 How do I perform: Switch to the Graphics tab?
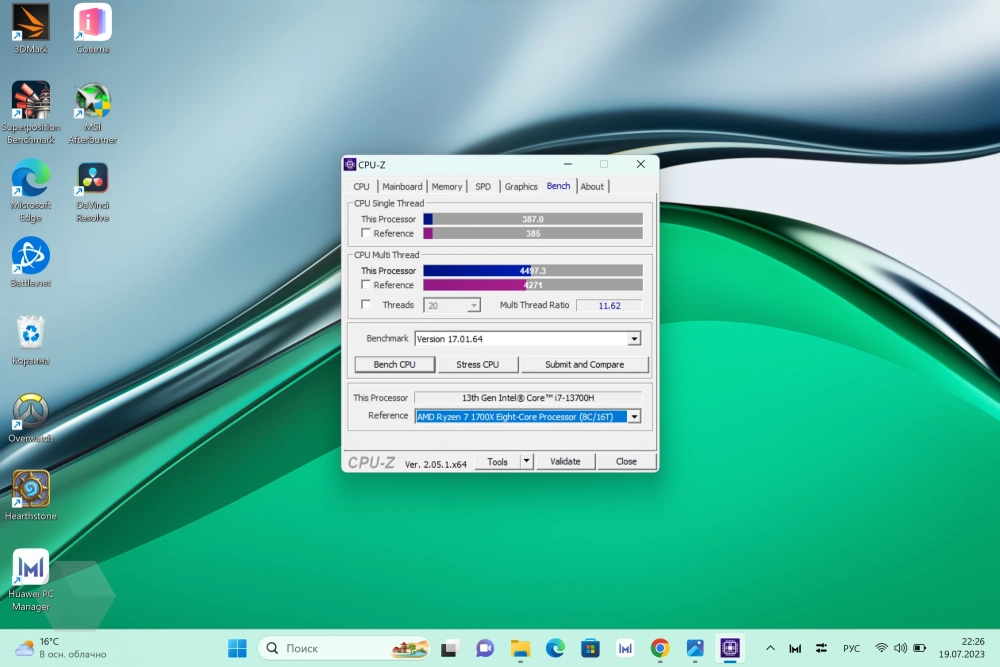tap(521, 186)
